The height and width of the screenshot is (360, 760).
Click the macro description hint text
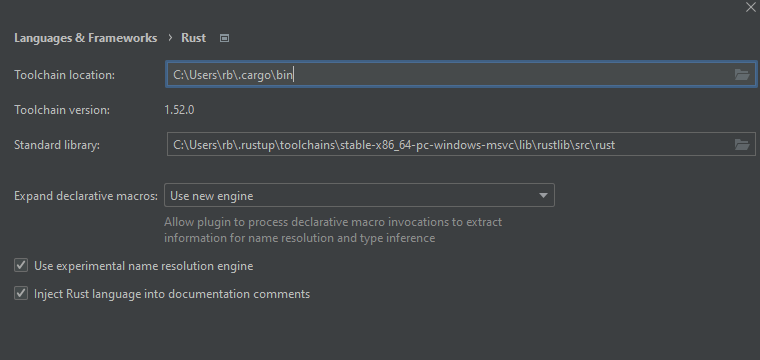point(333,230)
